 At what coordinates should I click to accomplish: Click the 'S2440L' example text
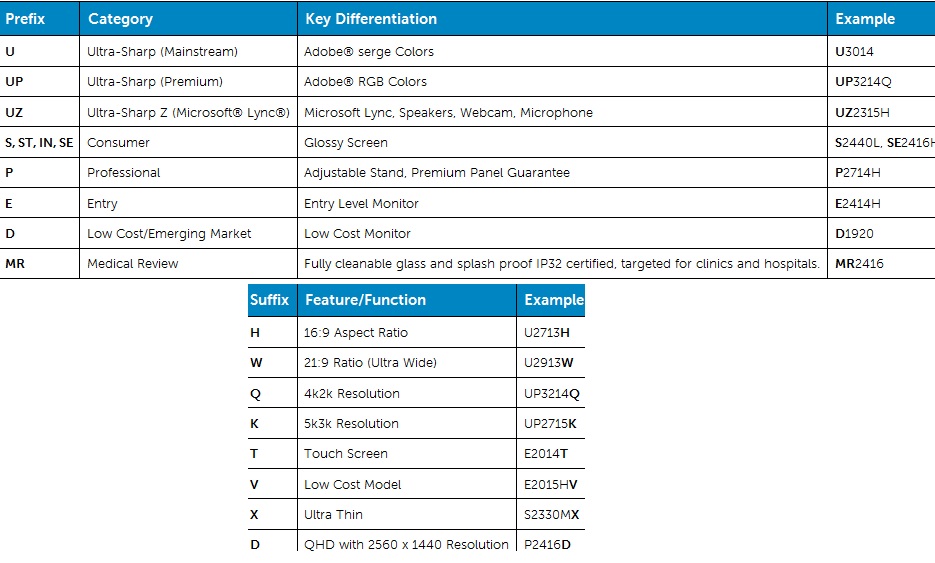858,143
